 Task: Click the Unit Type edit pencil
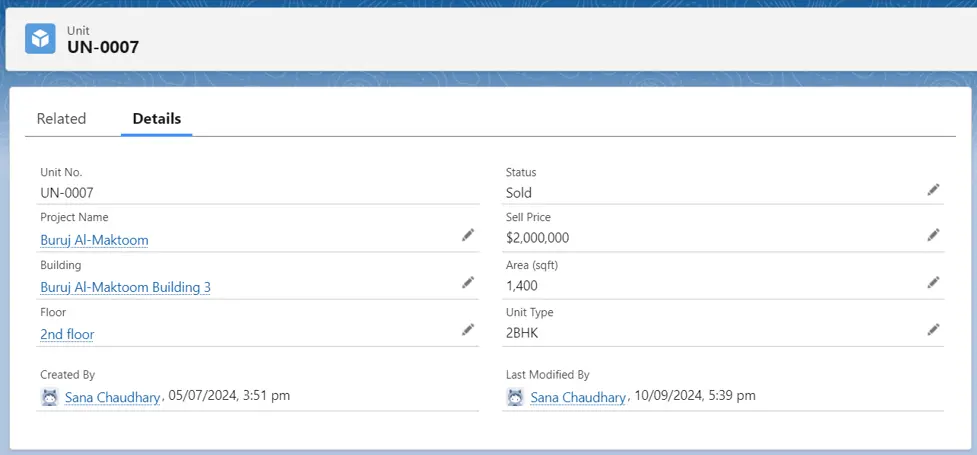(932, 329)
